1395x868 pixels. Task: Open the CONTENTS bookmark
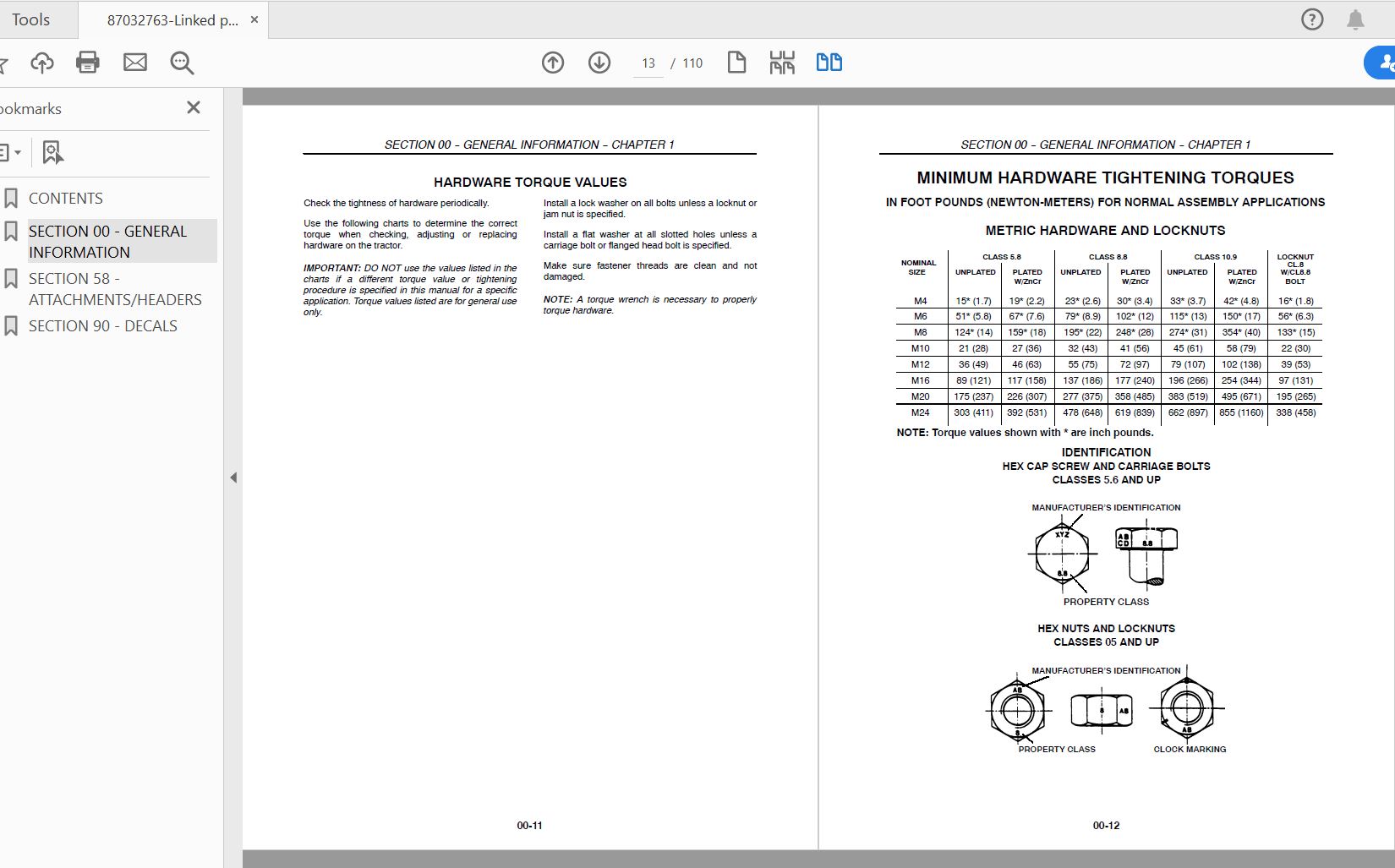point(66,199)
